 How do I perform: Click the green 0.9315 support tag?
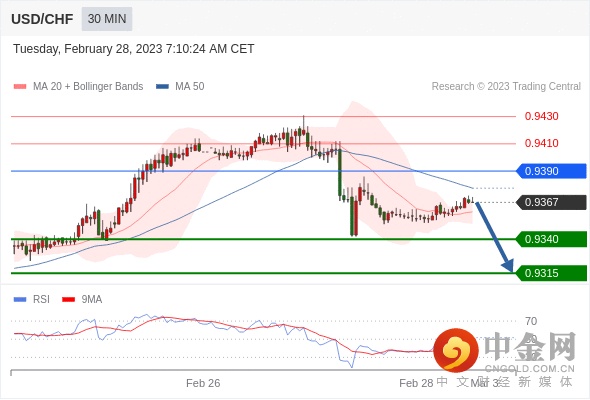click(x=551, y=273)
